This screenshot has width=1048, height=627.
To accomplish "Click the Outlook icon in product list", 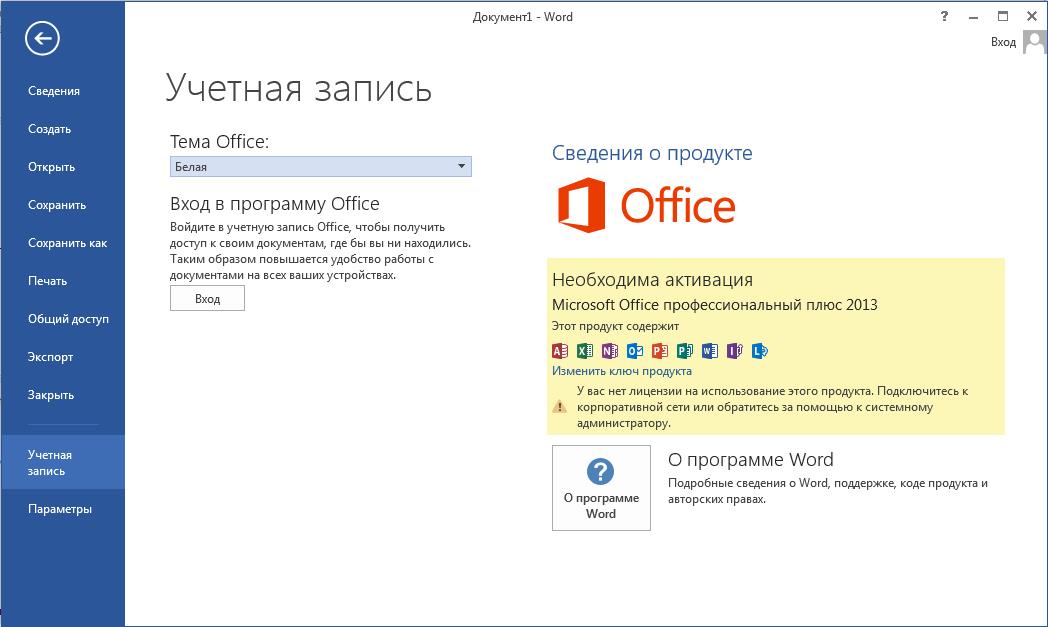I will pos(635,351).
